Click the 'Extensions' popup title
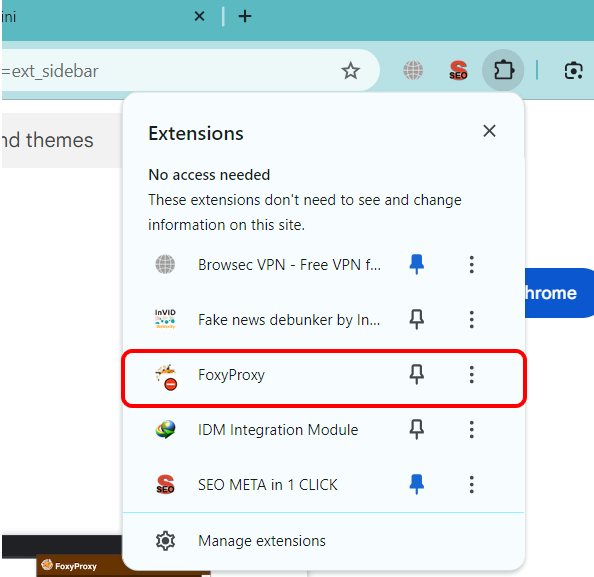 tap(196, 133)
